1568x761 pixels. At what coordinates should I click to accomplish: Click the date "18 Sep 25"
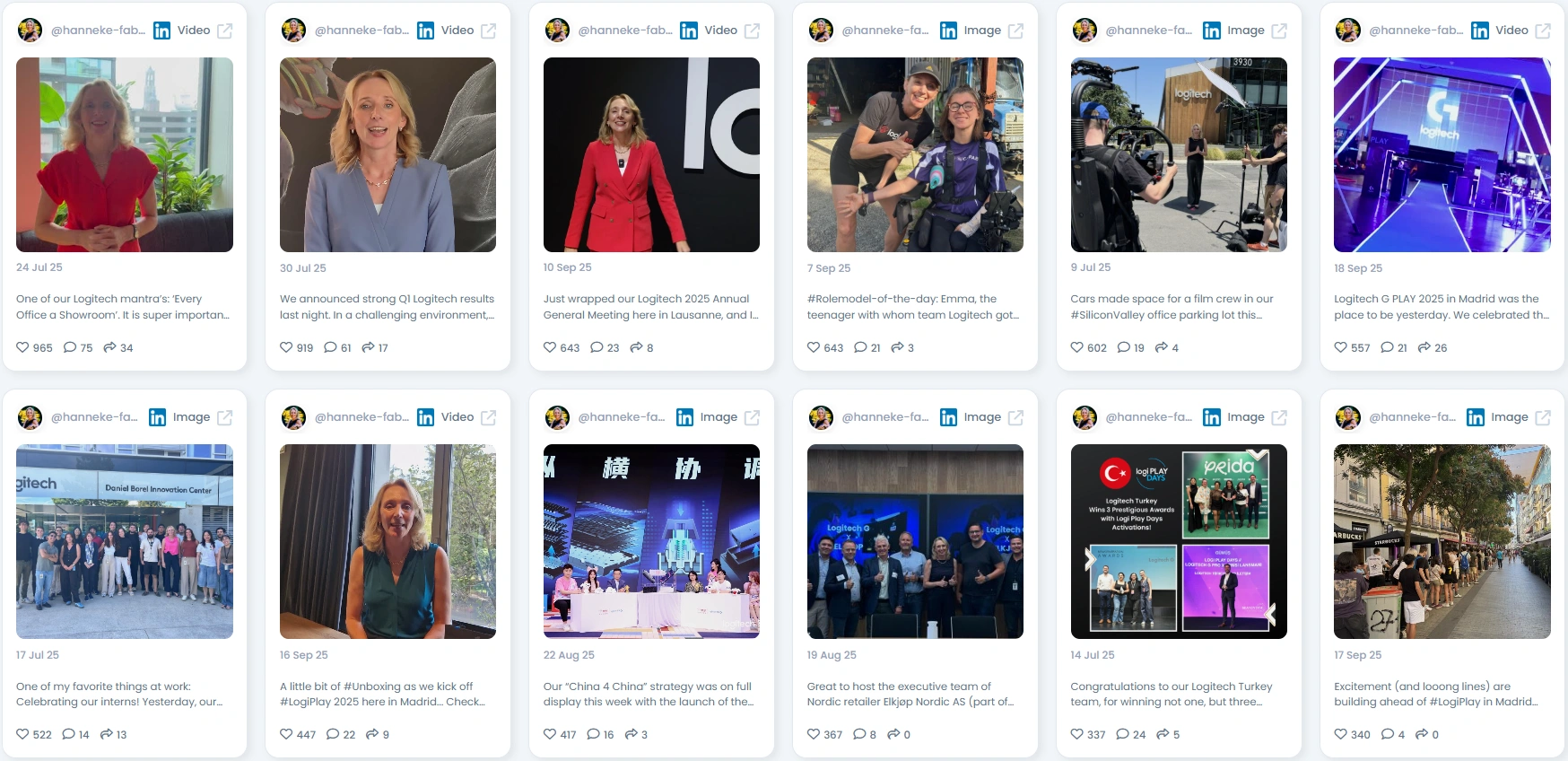(x=1358, y=268)
